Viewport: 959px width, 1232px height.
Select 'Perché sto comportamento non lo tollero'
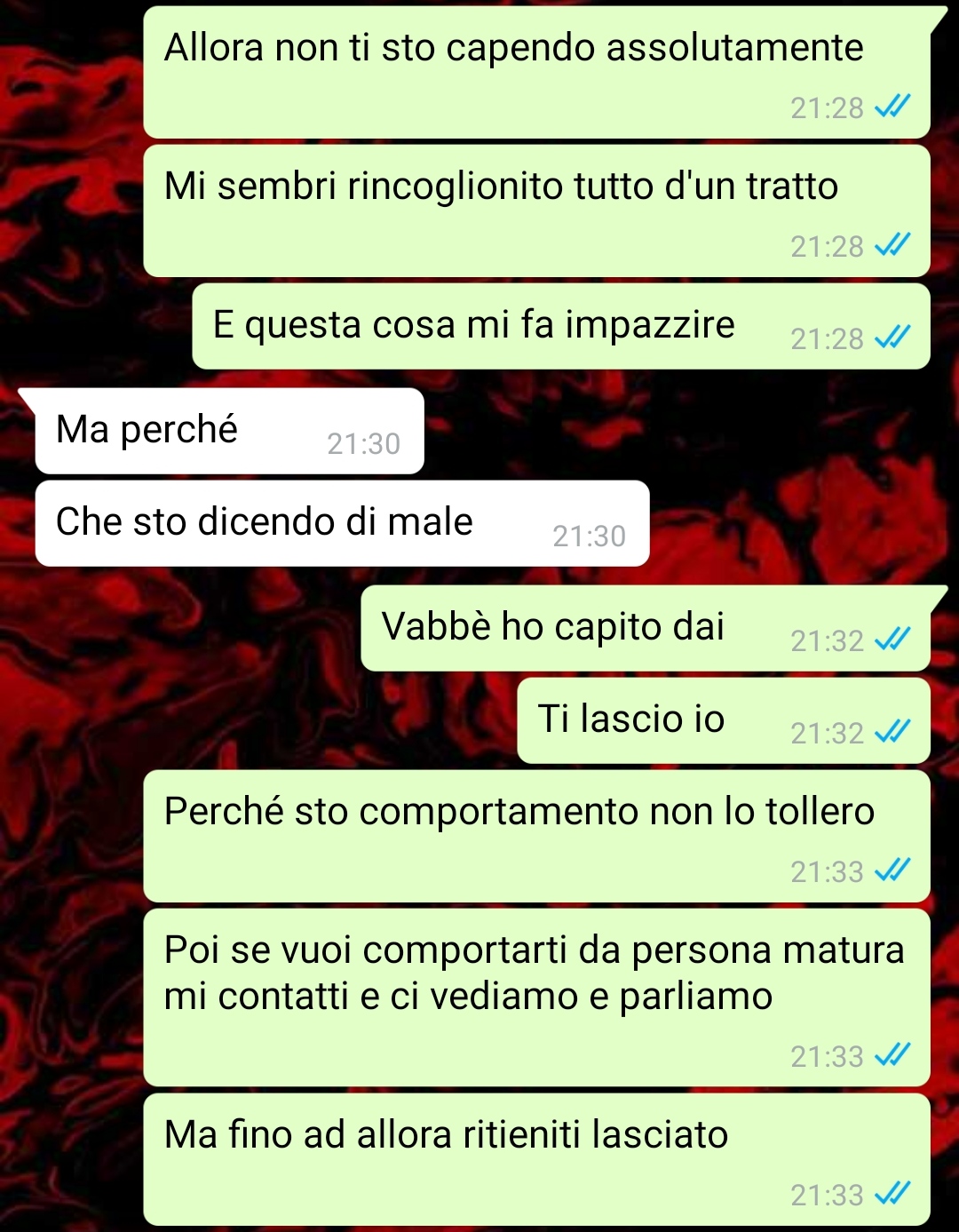coord(537,836)
